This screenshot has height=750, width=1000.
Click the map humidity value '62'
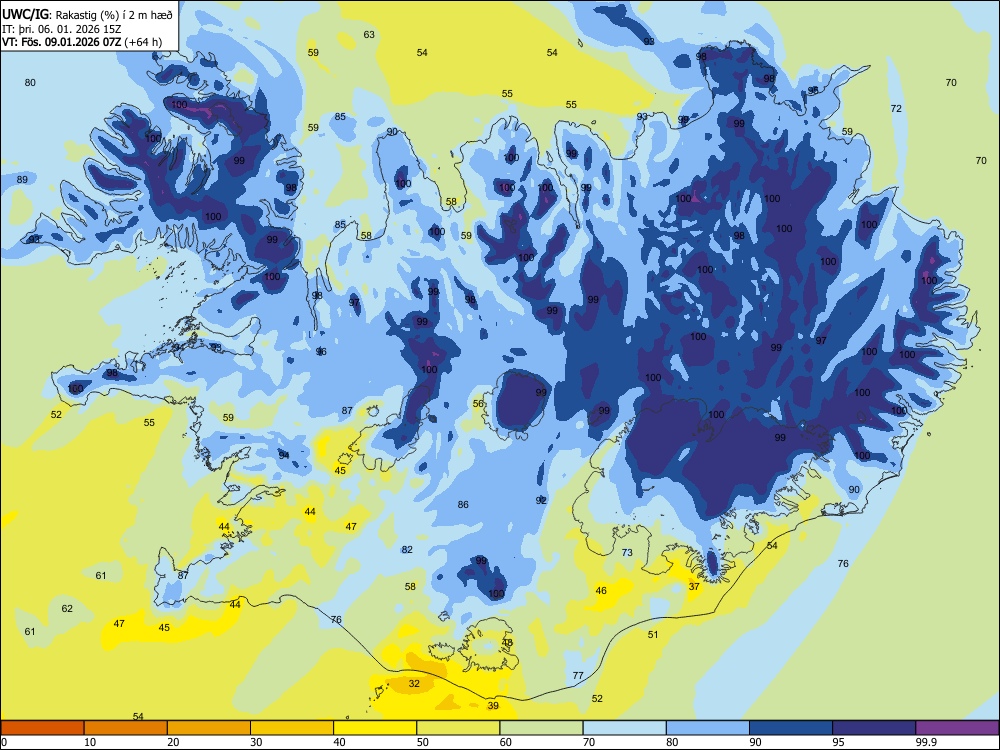click(x=67, y=608)
